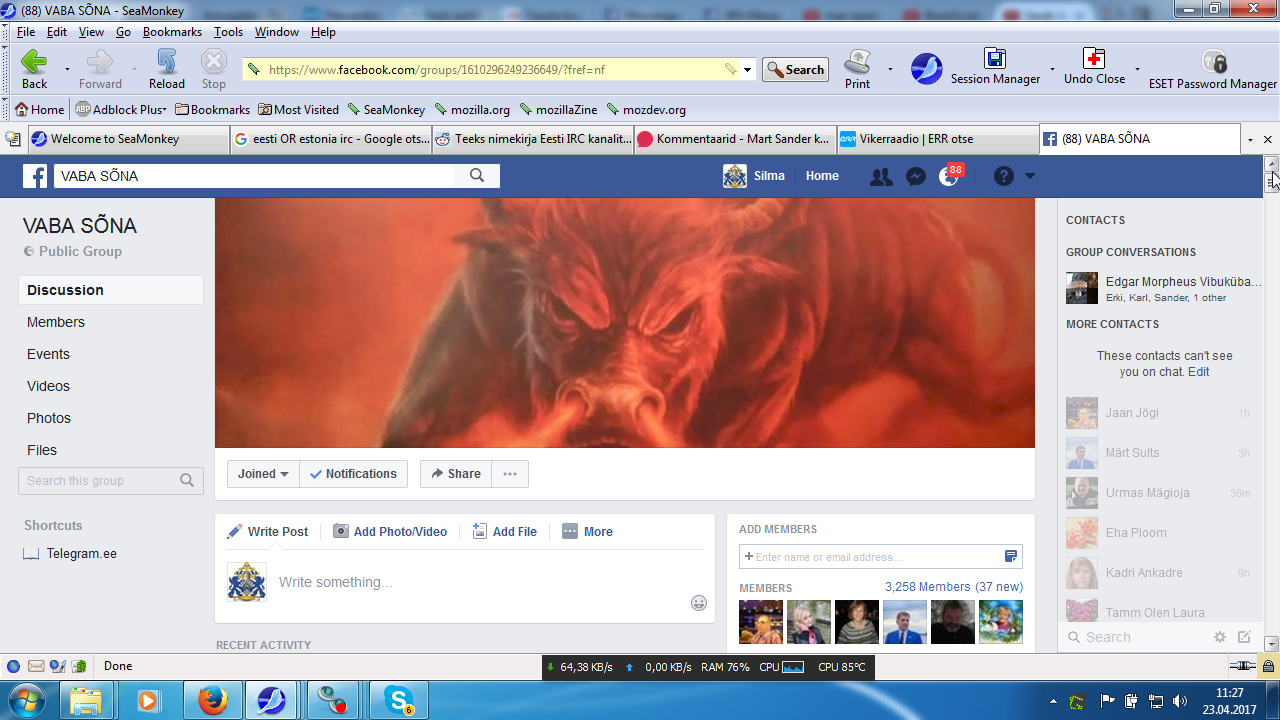Open Mail from the status bar envelope icon
1280x720 pixels.
pyautogui.click(x=36, y=666)
